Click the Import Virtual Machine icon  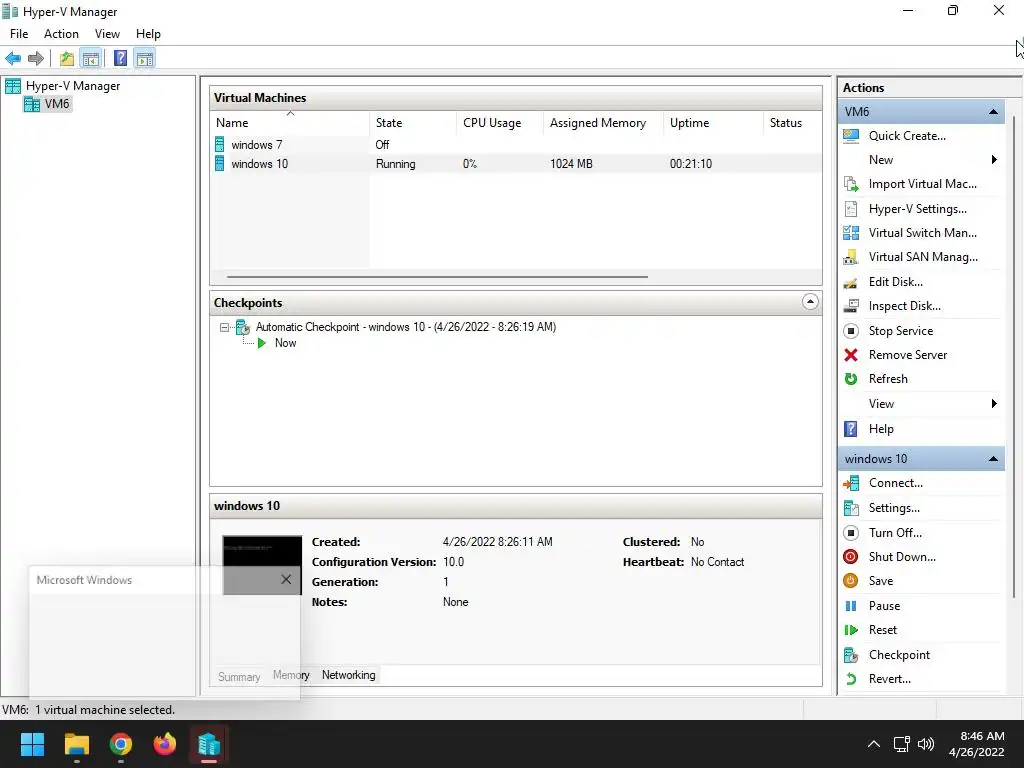pyautogui.click(x=851, y=184)
